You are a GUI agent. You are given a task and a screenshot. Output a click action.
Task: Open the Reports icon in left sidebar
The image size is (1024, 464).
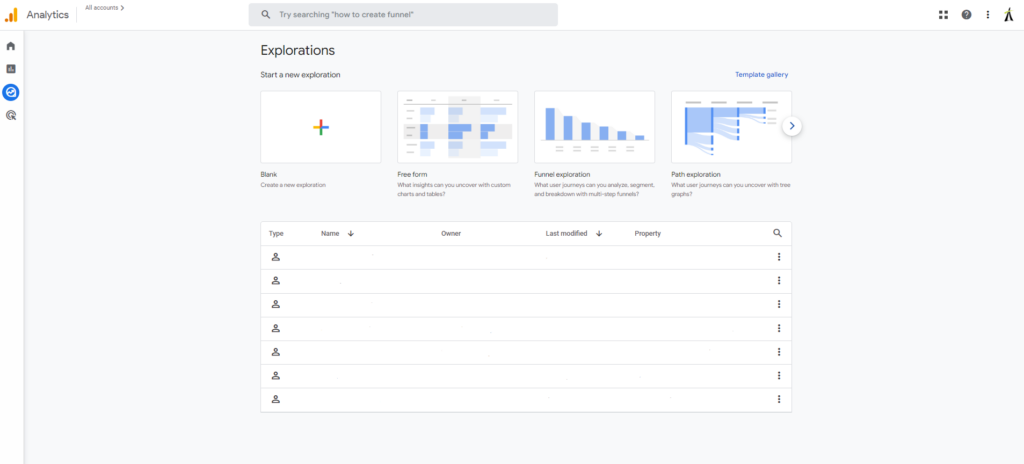click(11, 69)
